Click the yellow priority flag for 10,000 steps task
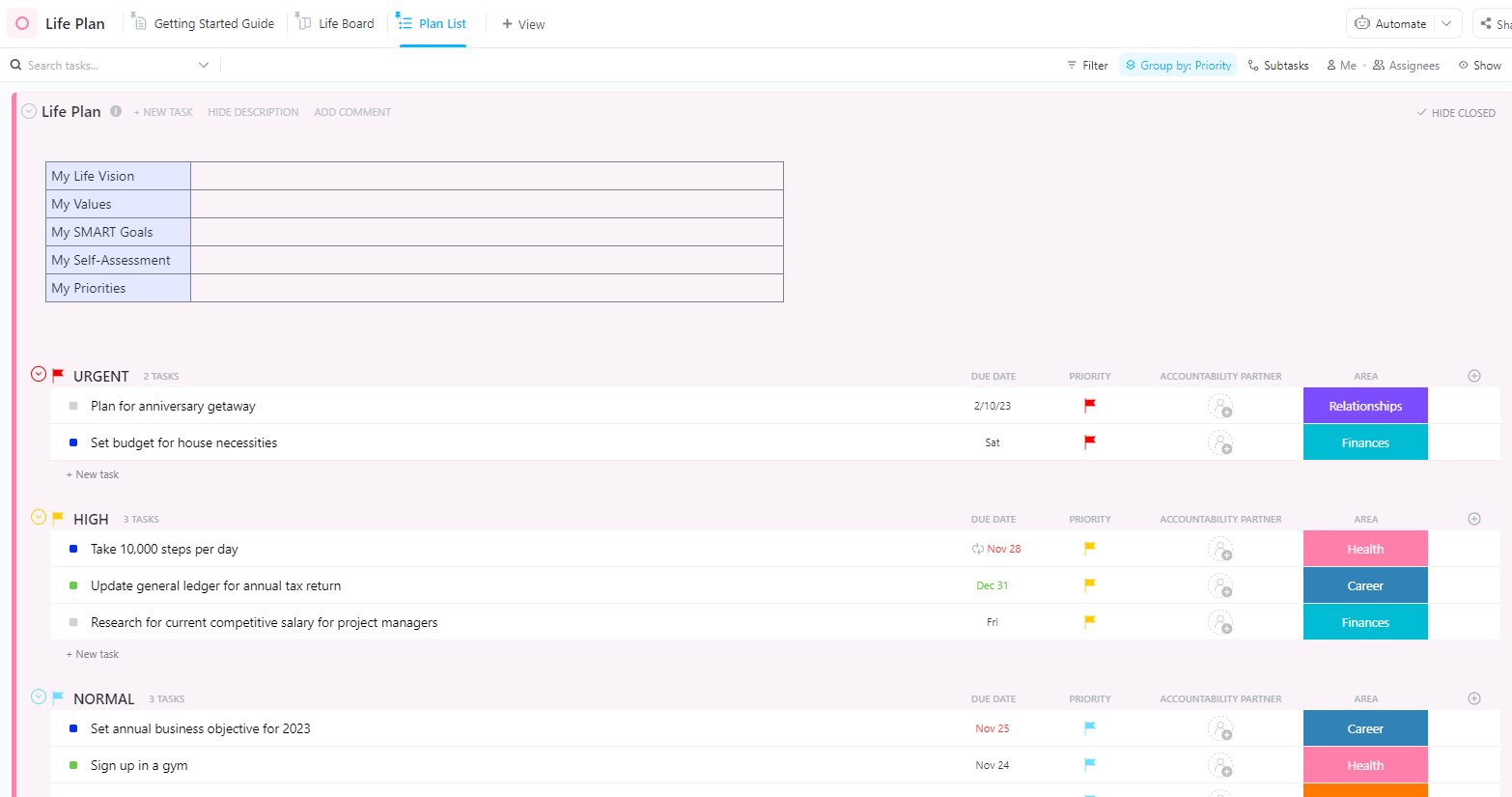The height and width of the screenshot is (797, 1512). 1089,549
